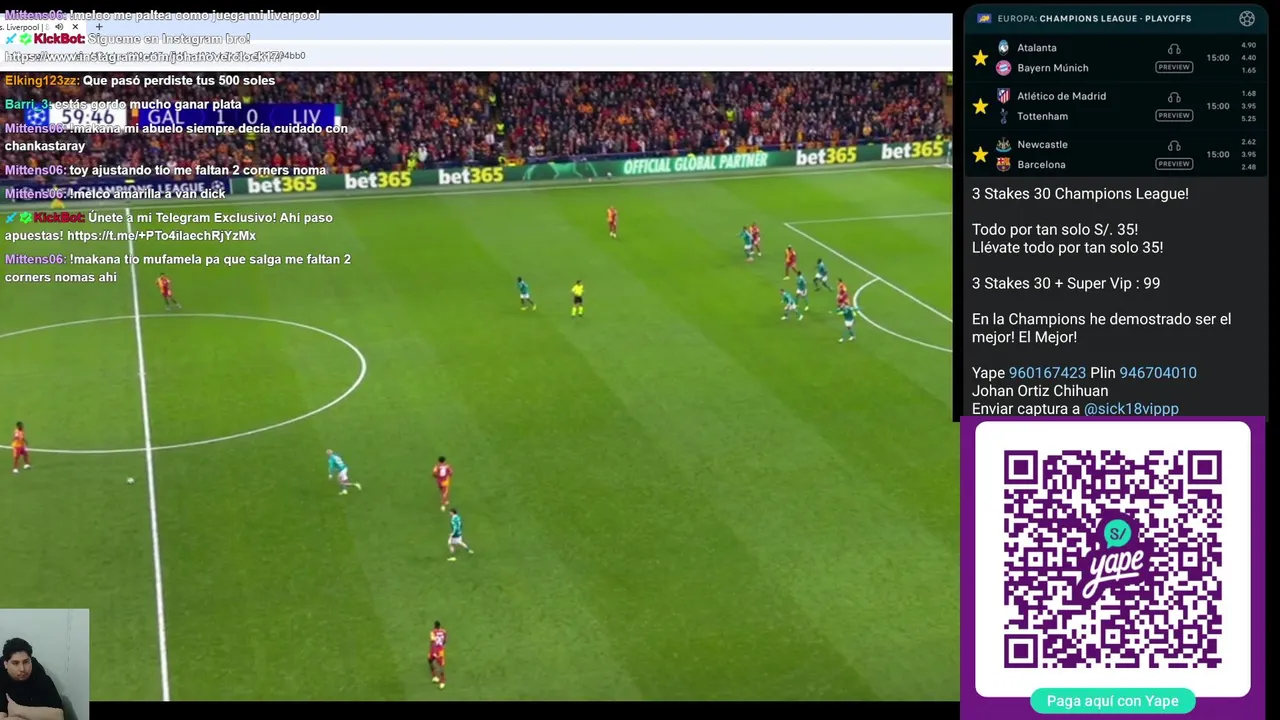The height and width of the screenshot is (720, 1280).
Task: Open the Instagram URL in the KickBot message
Action: [142, 56]
